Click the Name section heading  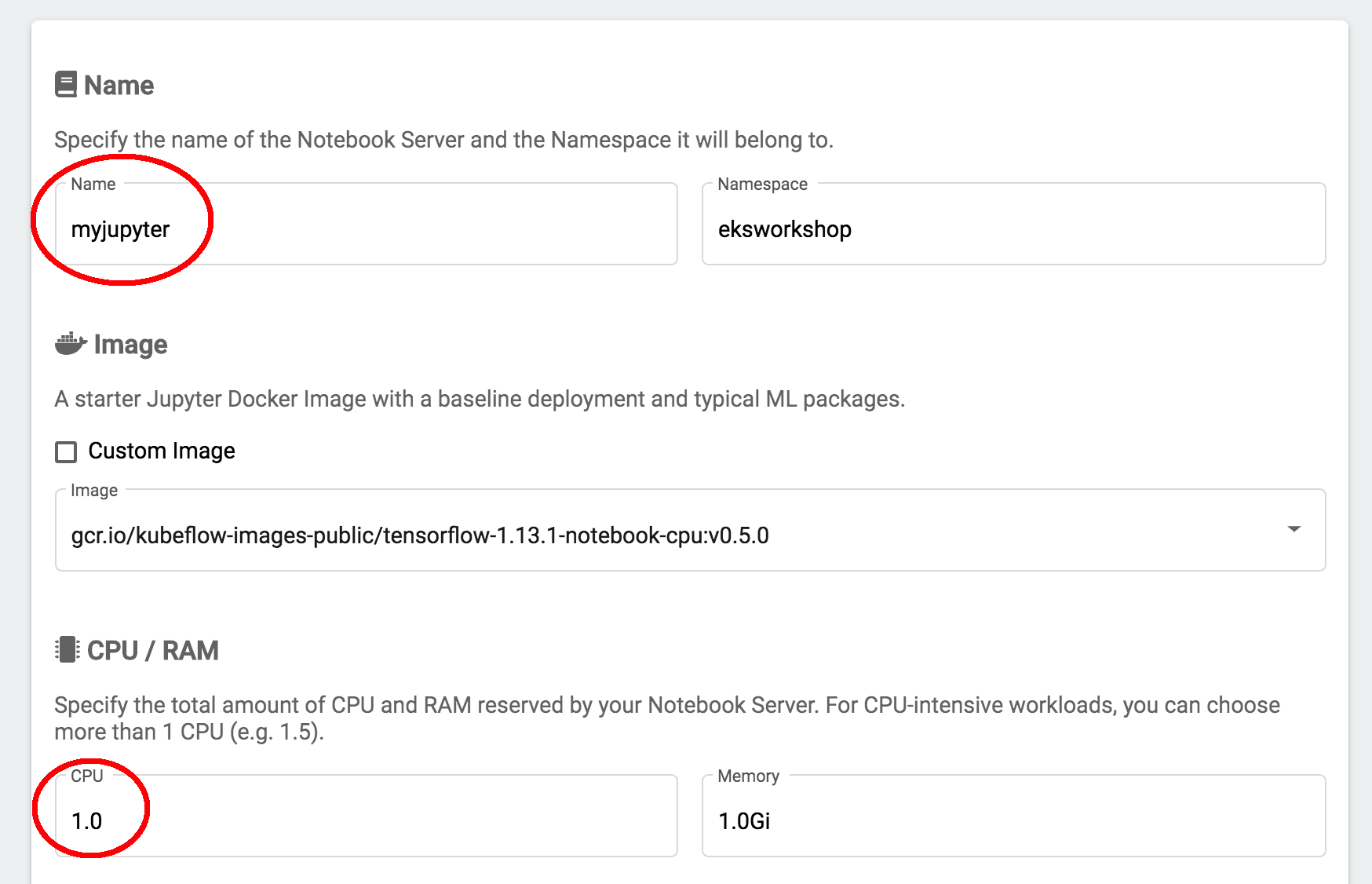click(119, 86)
